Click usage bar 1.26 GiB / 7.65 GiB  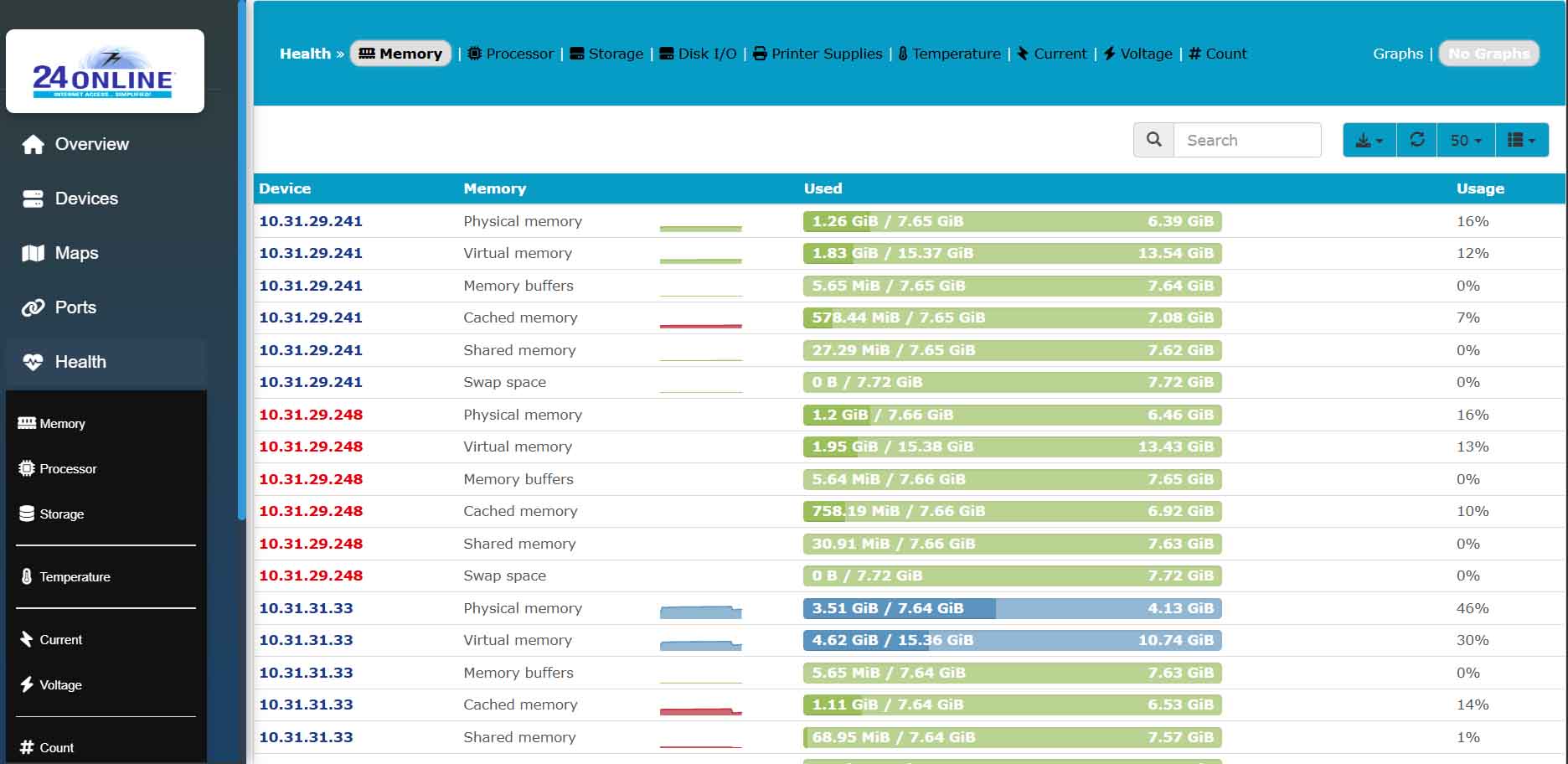tap(1012, 221)
